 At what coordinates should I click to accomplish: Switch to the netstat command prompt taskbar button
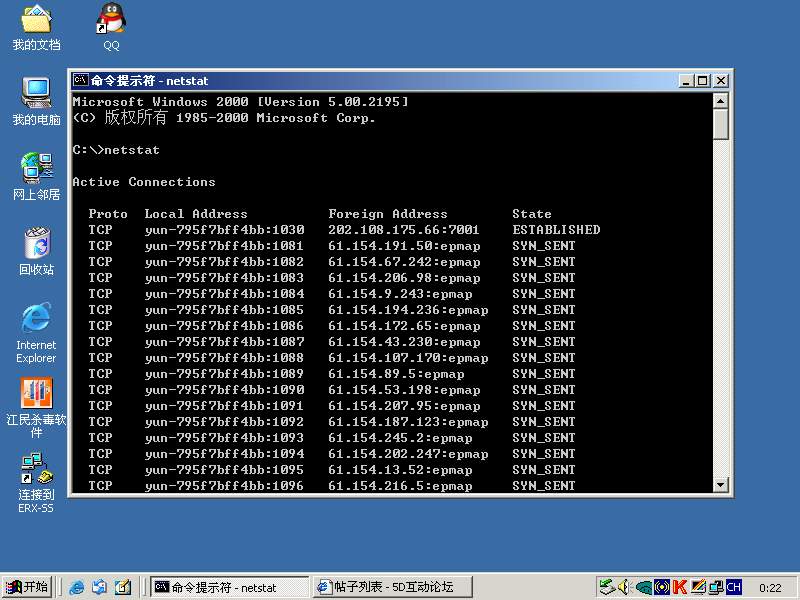[230, 587]
